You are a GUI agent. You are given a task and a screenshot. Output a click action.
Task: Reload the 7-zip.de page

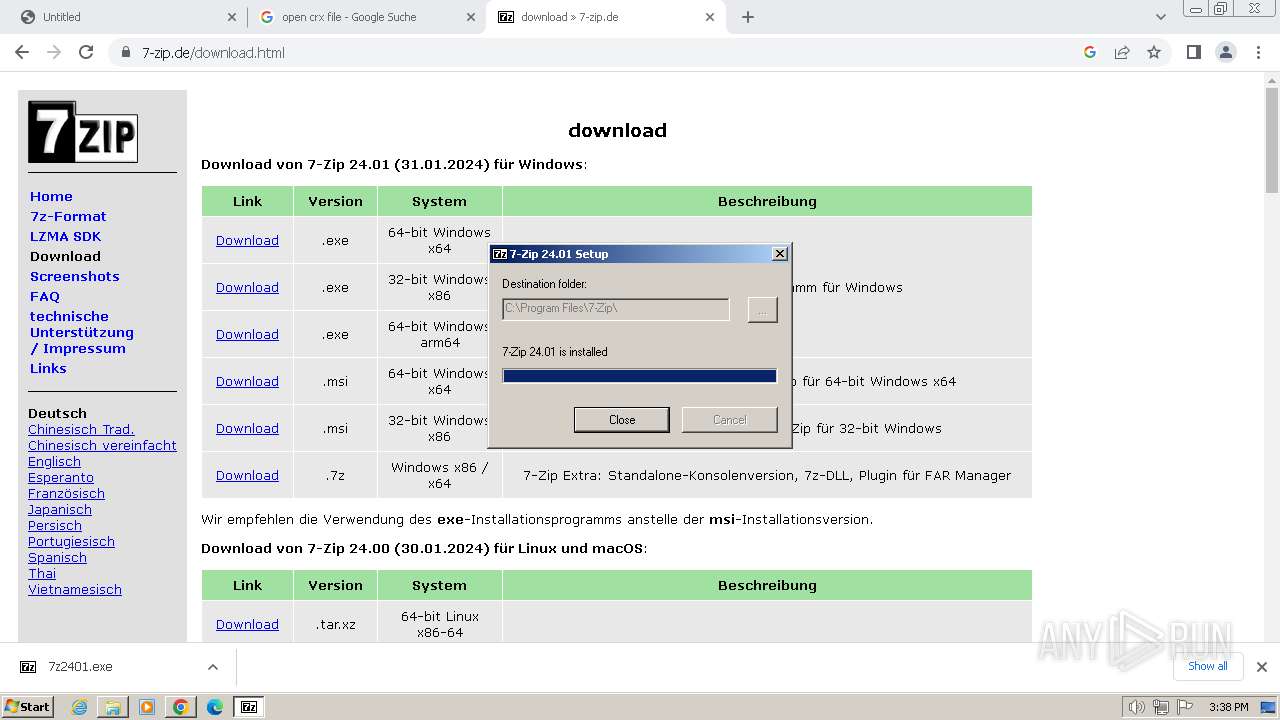tap(86, 52)
